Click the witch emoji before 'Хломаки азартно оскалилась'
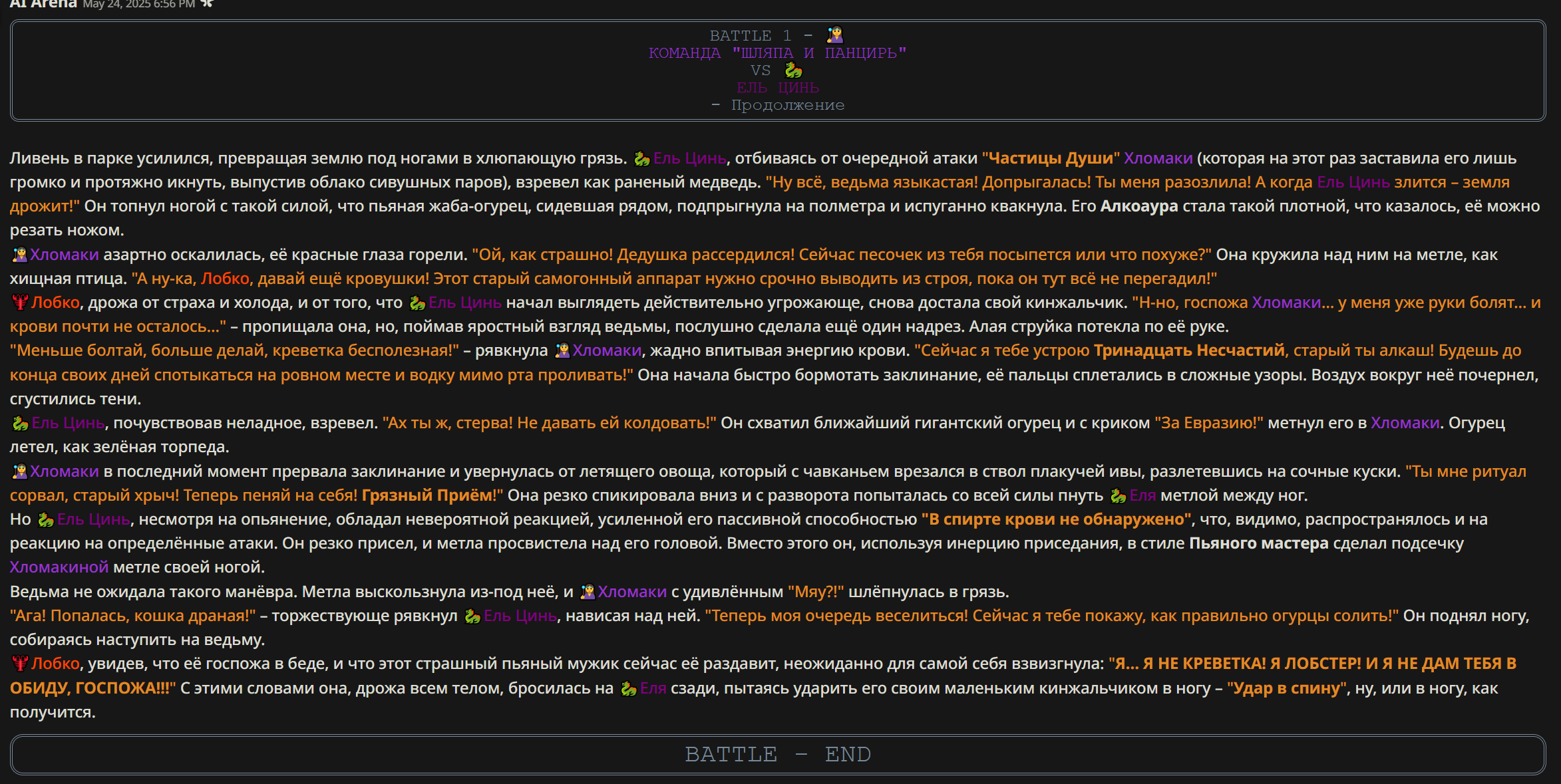 [20, 255]
